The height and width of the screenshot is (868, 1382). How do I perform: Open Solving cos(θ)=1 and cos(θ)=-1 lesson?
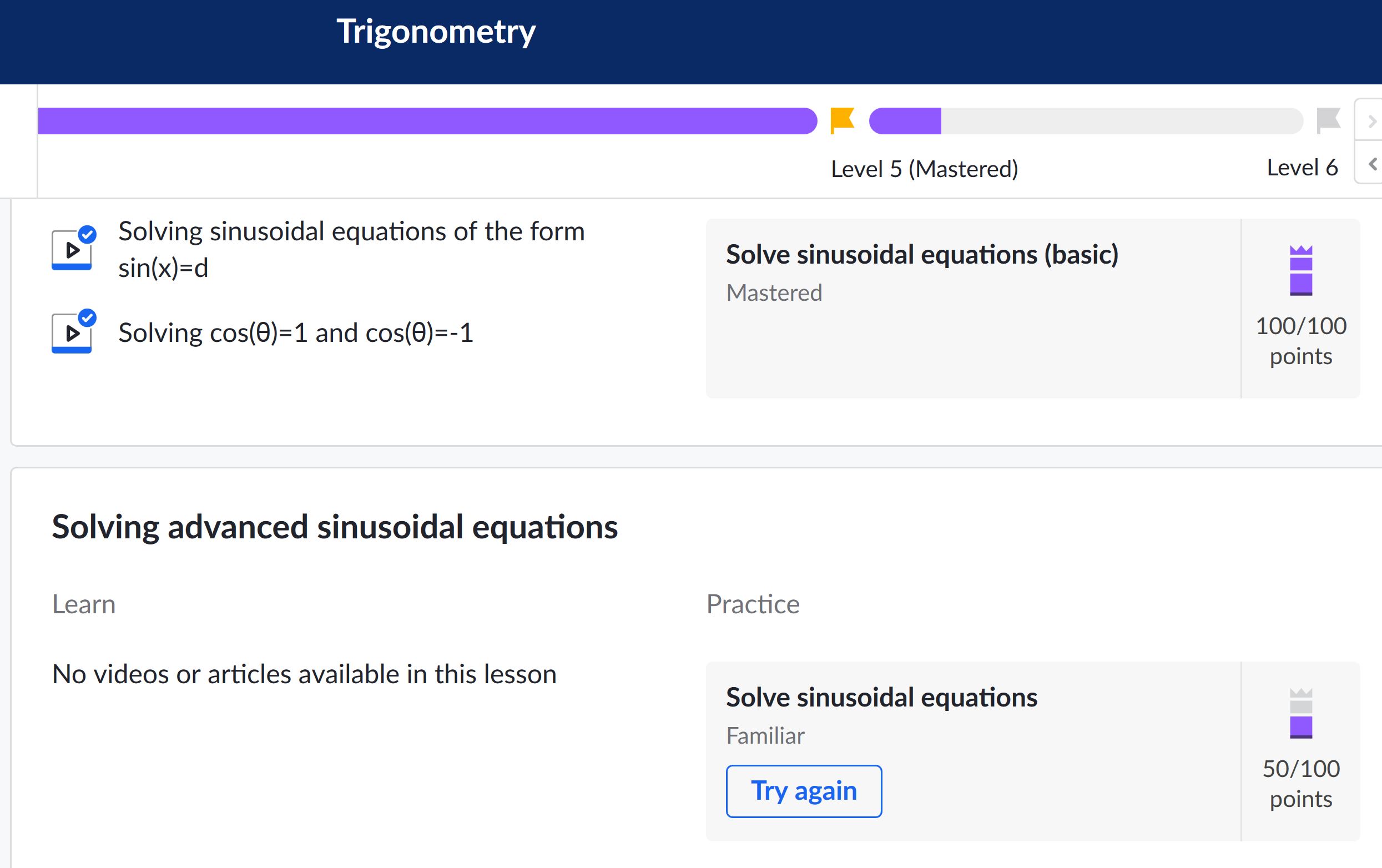(x=296, y=332)
